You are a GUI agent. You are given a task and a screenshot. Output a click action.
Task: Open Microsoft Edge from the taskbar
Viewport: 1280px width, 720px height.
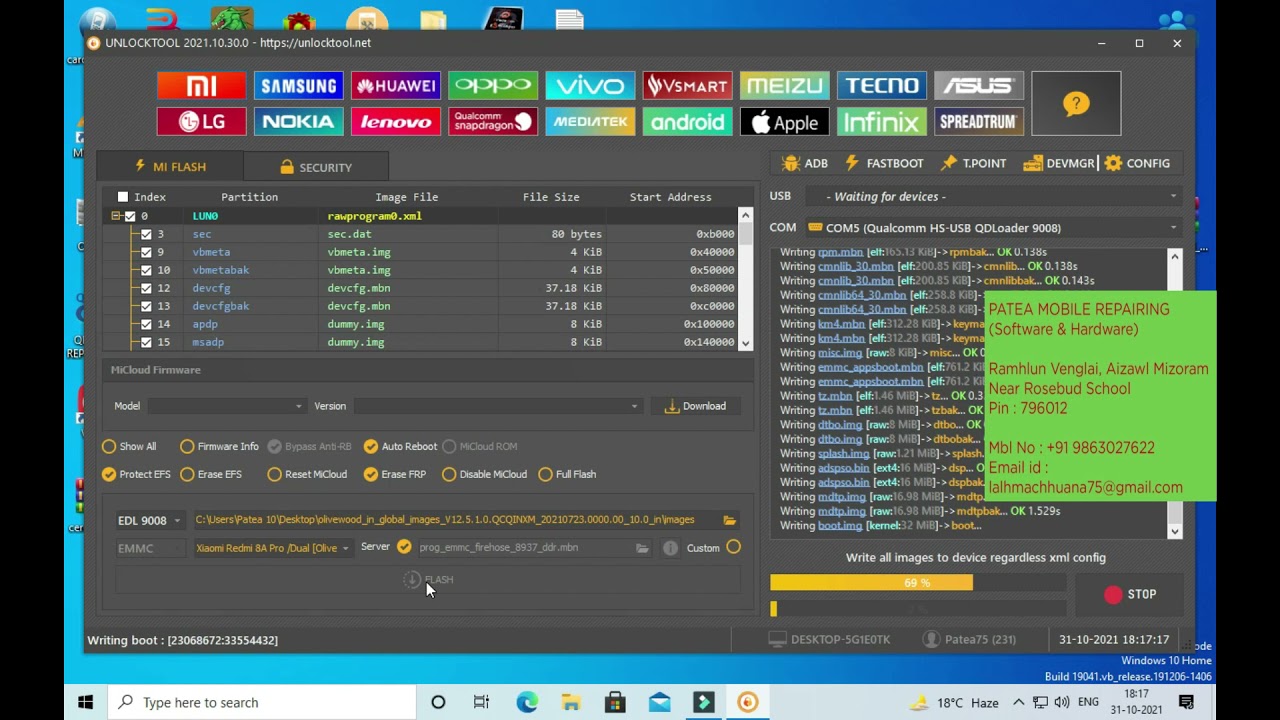[527, 702]
